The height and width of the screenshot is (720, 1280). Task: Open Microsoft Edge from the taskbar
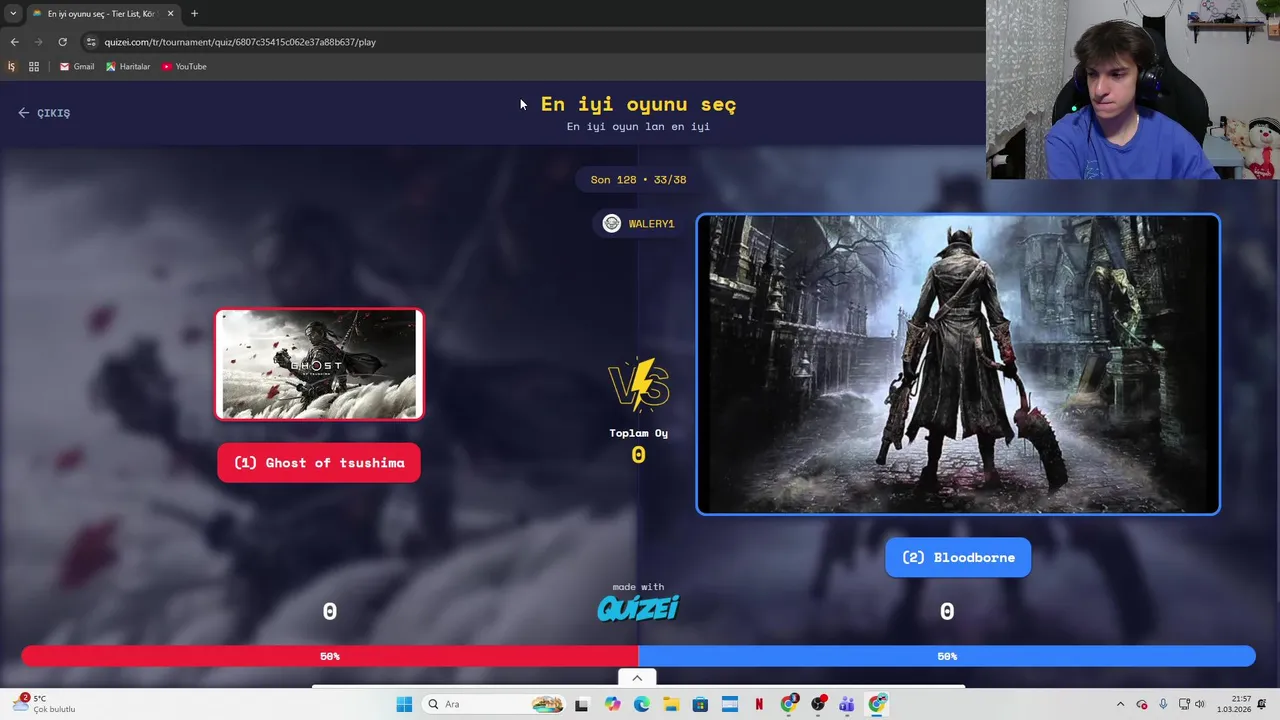641,704
